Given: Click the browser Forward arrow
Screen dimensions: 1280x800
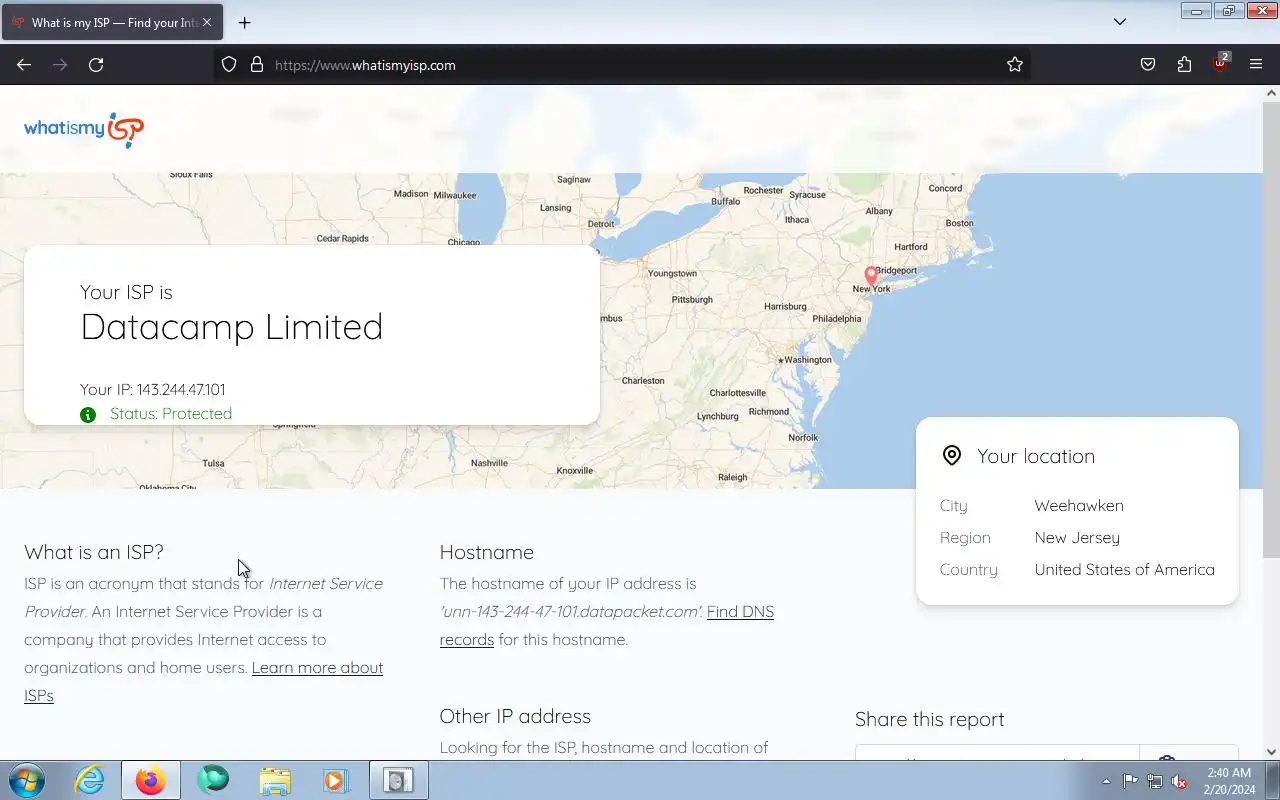Looking at the screenshot, I should [60, 65].
